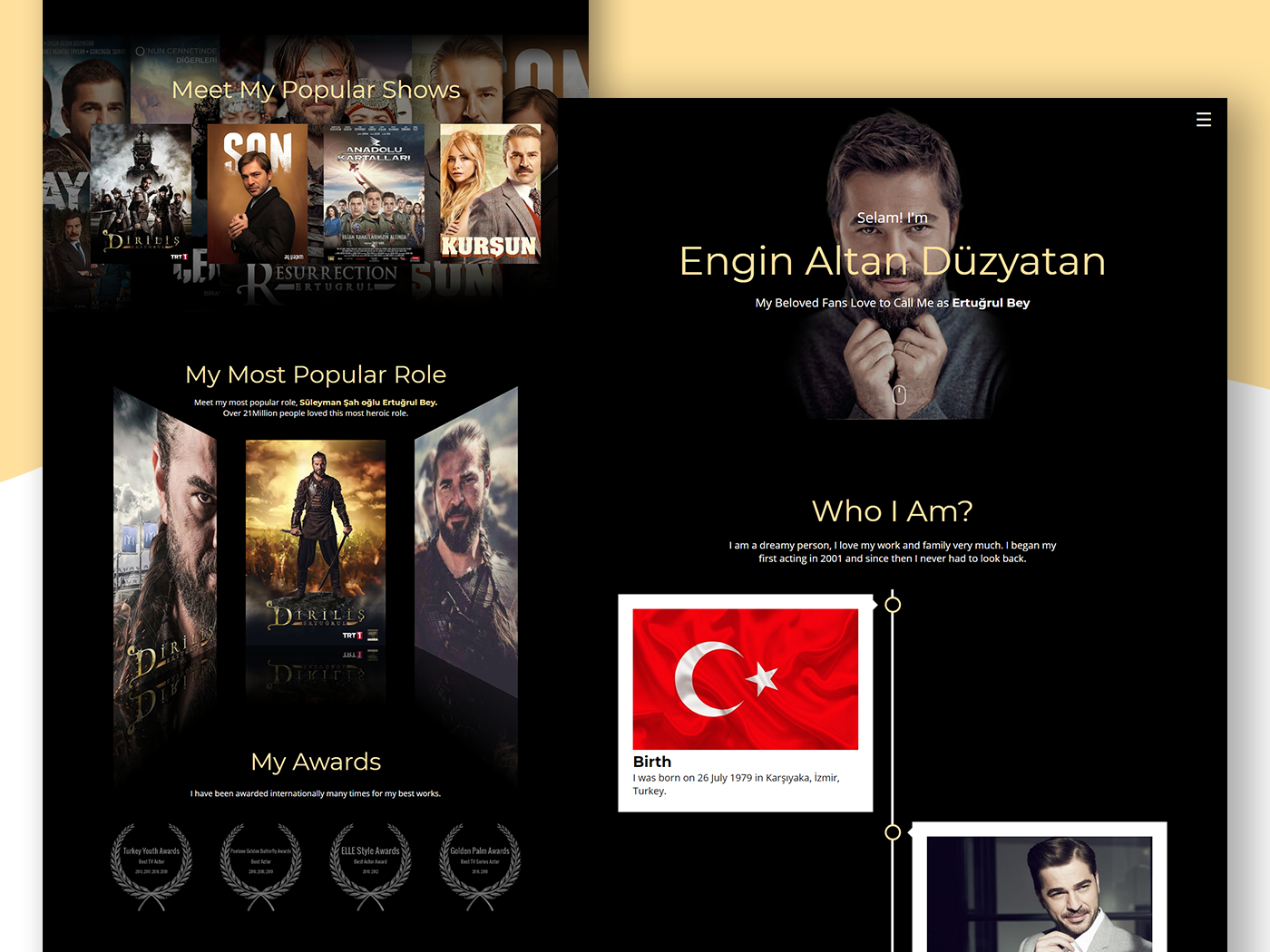Select the Pantene Golden Butterfly Awards badge

coord(261,867)
